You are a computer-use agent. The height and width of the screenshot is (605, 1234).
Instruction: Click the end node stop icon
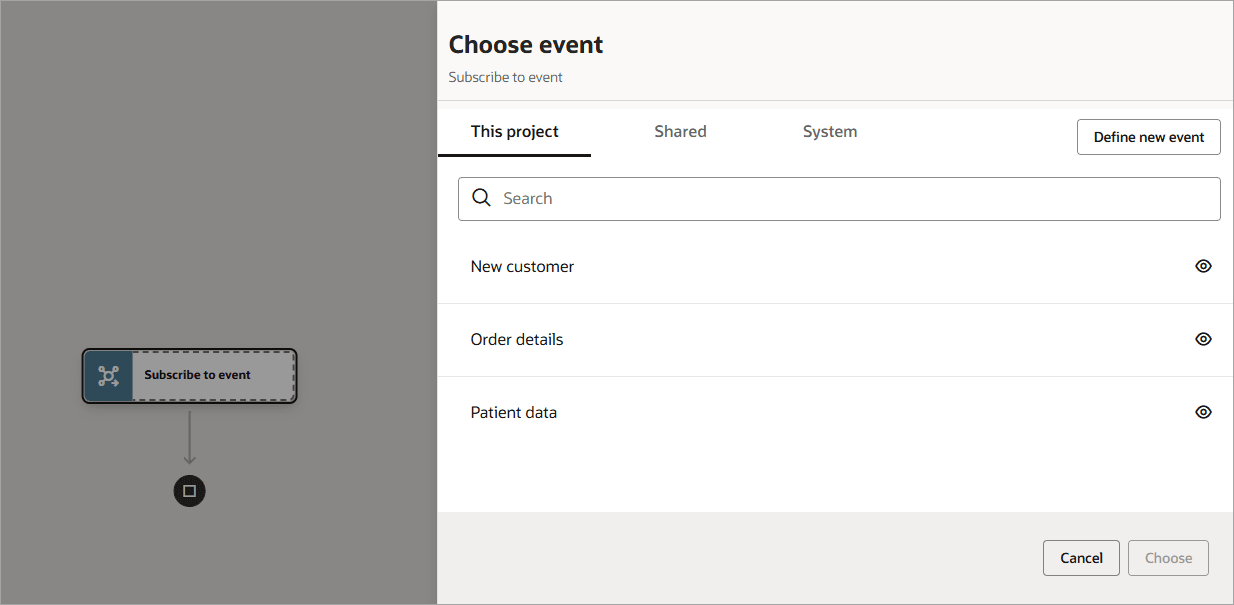click(x=189, y=491)
